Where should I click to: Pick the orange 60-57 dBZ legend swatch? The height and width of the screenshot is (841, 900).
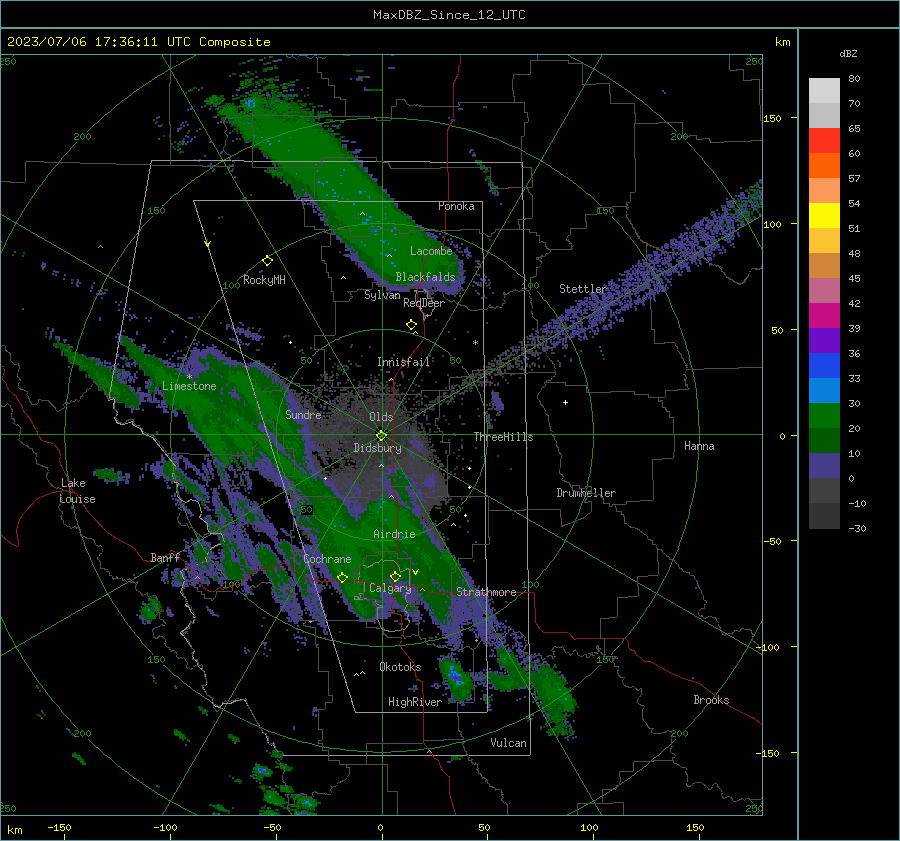824,165
